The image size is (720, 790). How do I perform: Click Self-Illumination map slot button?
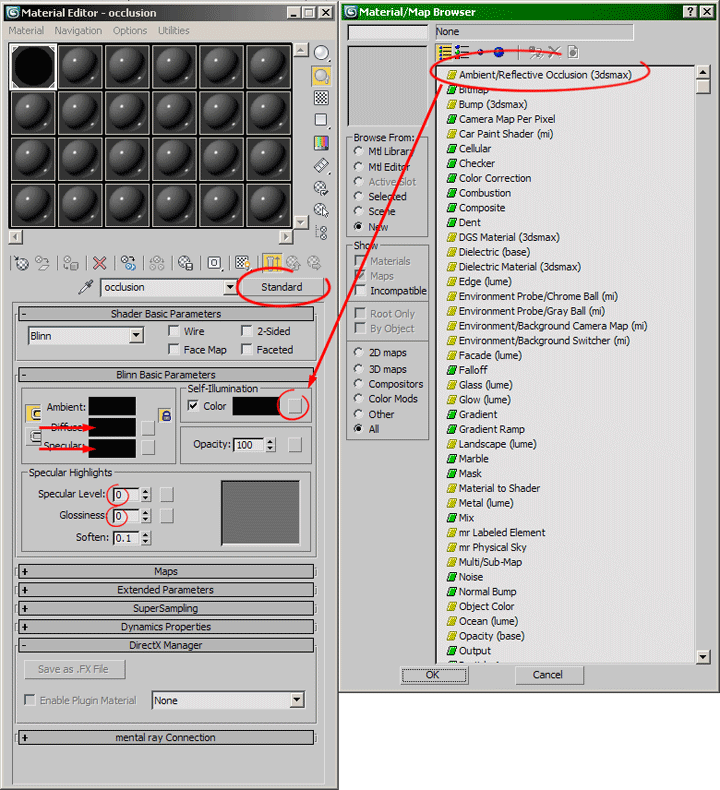click(x=294, y=406)
